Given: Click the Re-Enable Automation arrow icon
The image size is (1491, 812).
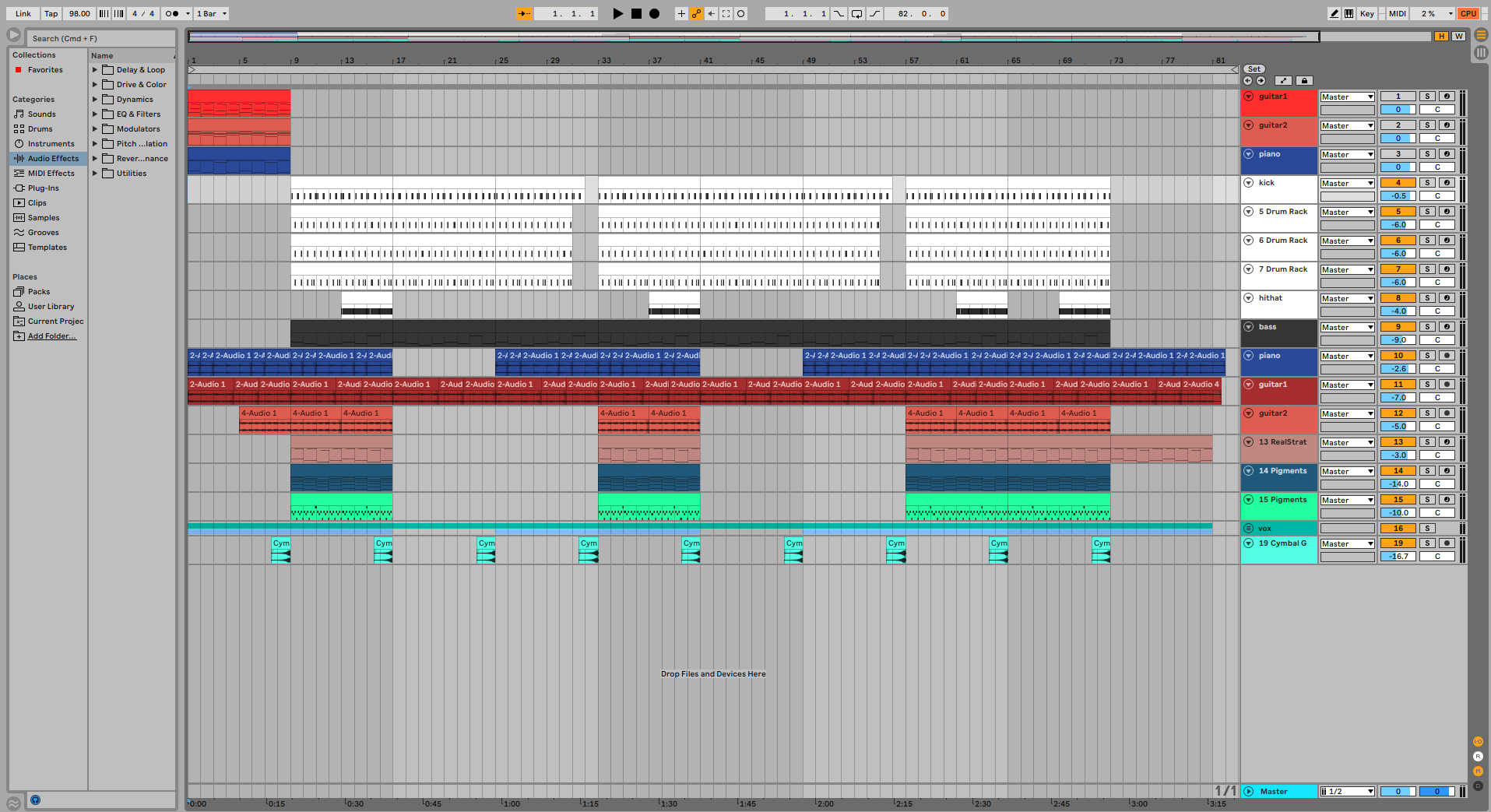Looking at the screenshot, I should tap(711, 13).
